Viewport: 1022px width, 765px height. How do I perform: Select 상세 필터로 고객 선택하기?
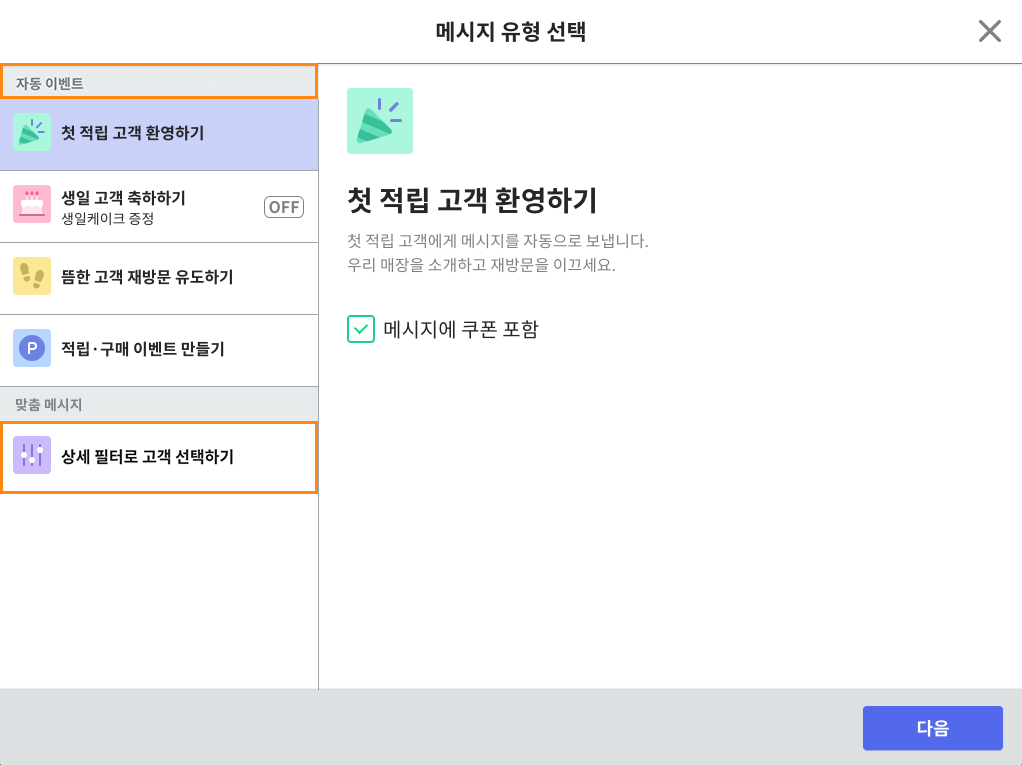pos(159,457)
